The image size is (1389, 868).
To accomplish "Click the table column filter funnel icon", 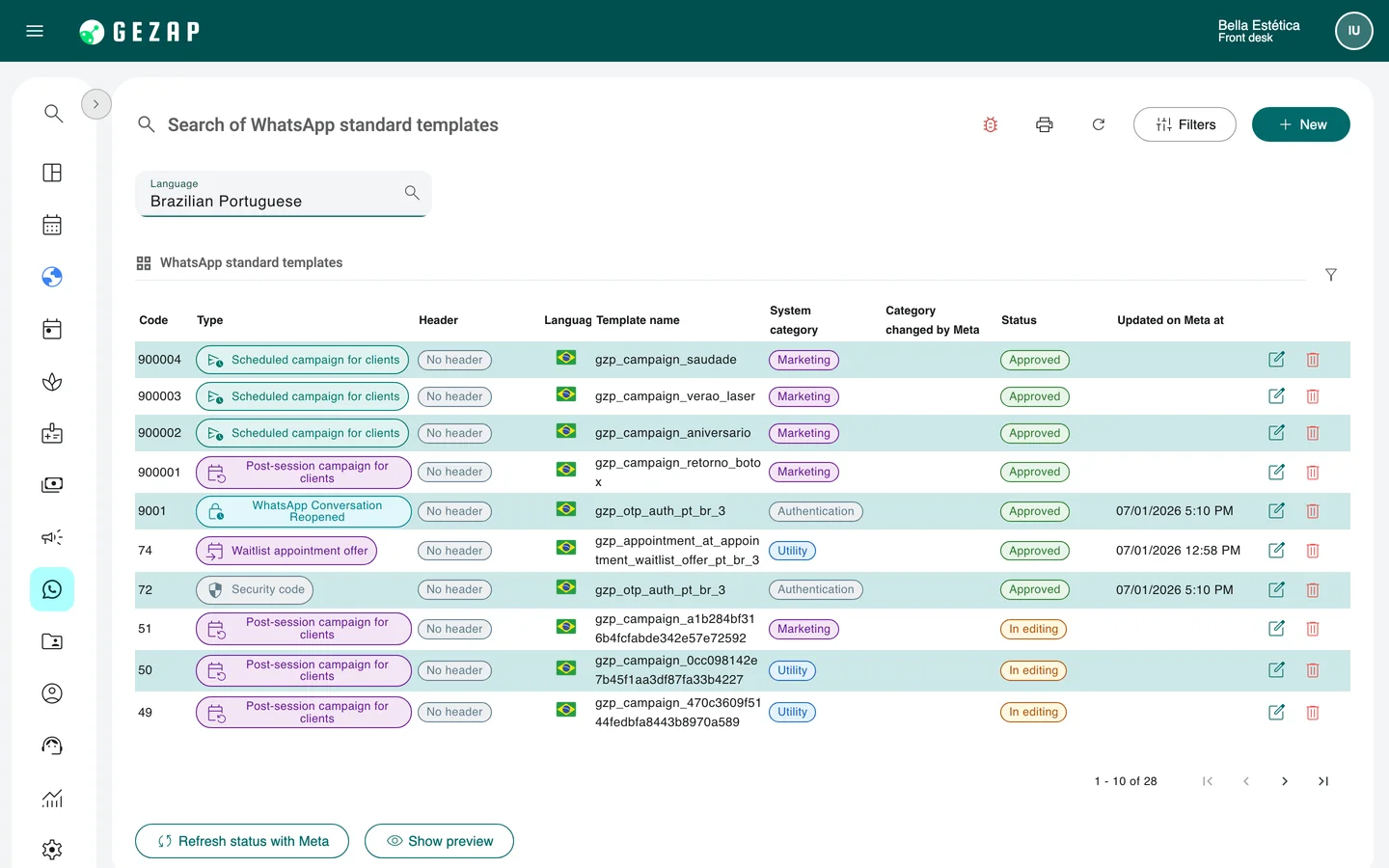I will coord(1331,275).
